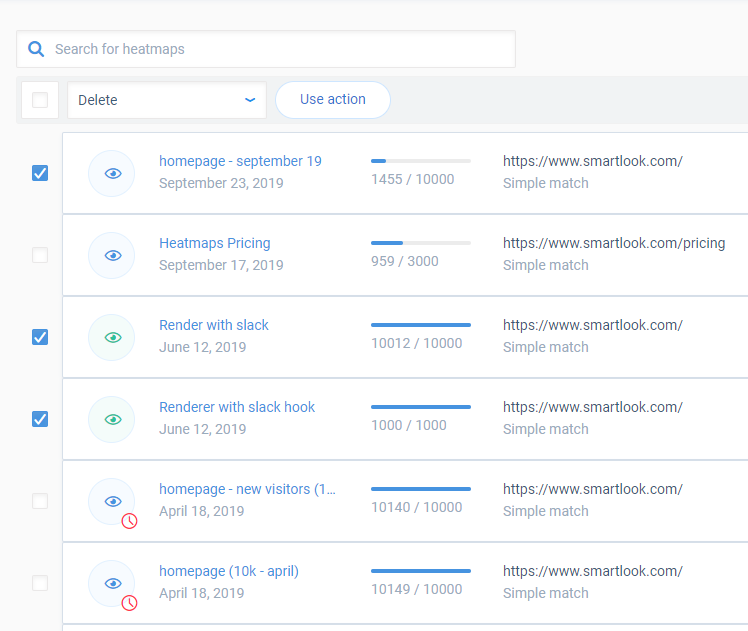Uncheck the Renderer with slack hook checkbox

point(40,419)
